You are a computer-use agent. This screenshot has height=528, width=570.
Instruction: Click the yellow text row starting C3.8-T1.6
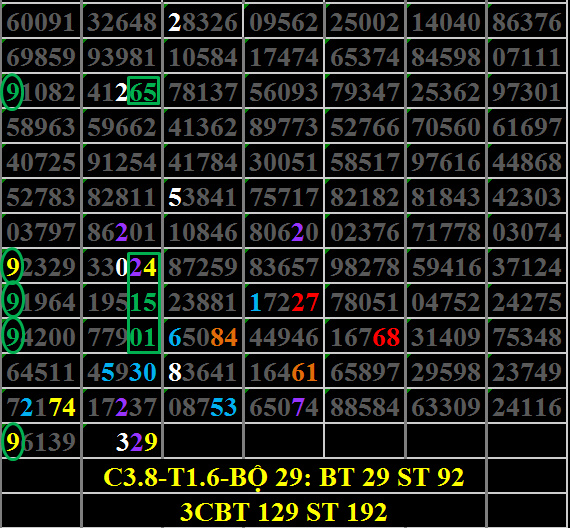coord(284,476)
